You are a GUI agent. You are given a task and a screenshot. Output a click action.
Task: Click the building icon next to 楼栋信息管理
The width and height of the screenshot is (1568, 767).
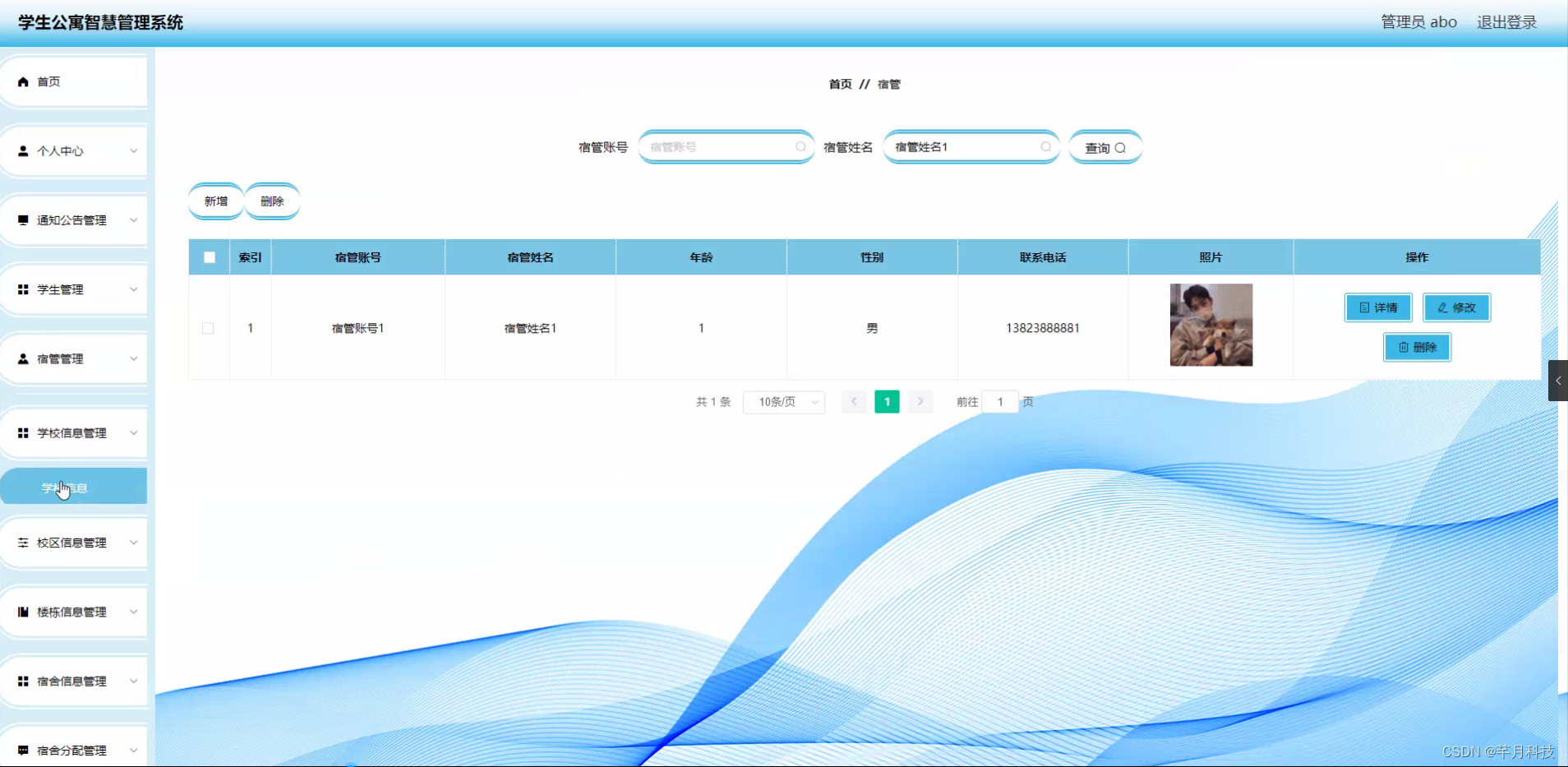(22, 612)
